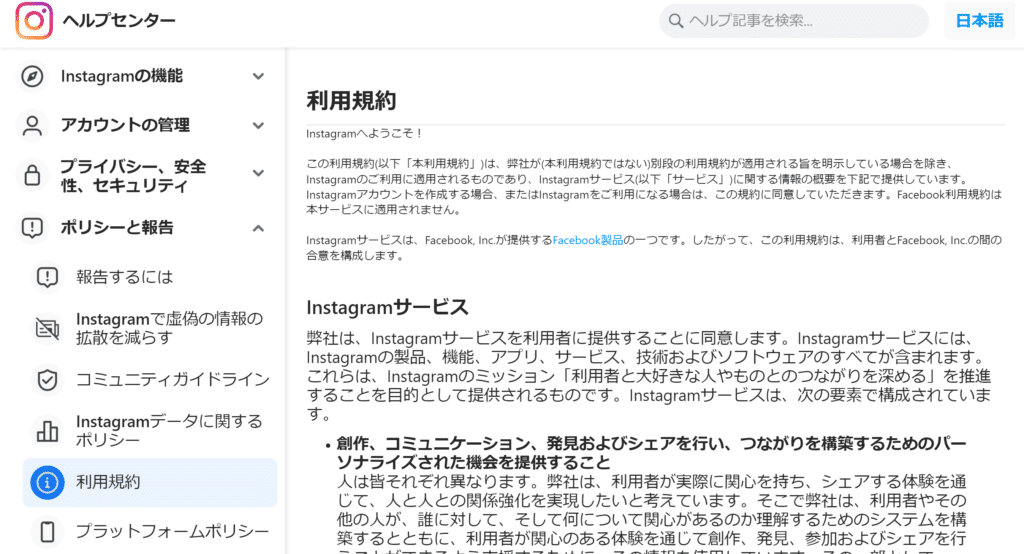
Task: Click the ヘルプ記事を検索 search field
Action: [800, 21]
